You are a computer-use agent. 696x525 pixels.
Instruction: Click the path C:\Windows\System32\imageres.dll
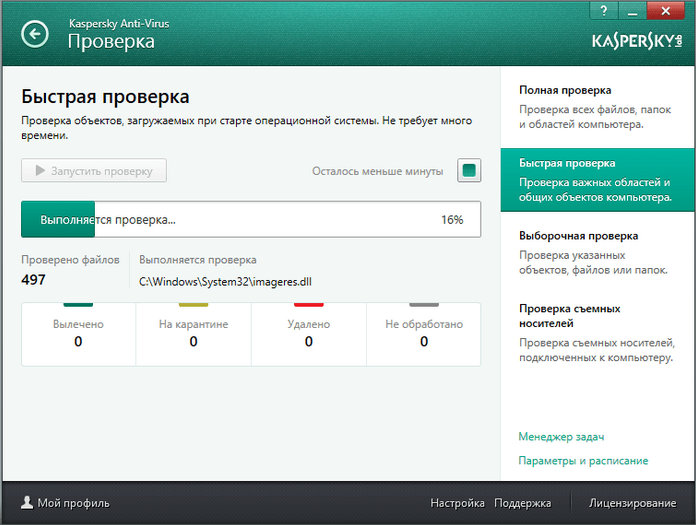225,282
